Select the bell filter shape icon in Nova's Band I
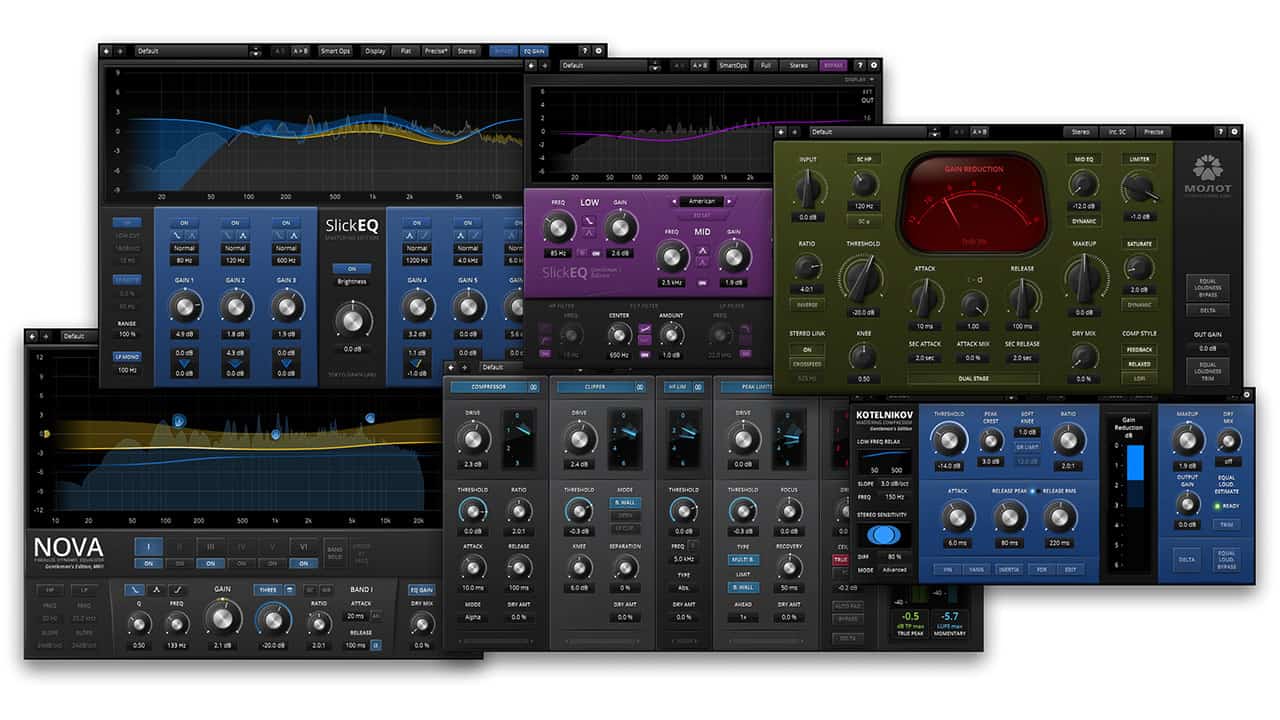The height and width of the screenshot is (720, 1280). [x=155, y=590]
